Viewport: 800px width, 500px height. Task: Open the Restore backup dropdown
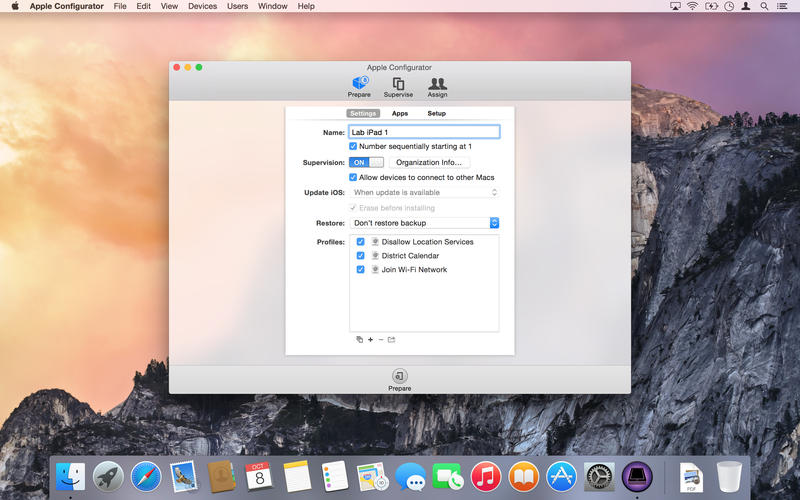tap(424, 223)
